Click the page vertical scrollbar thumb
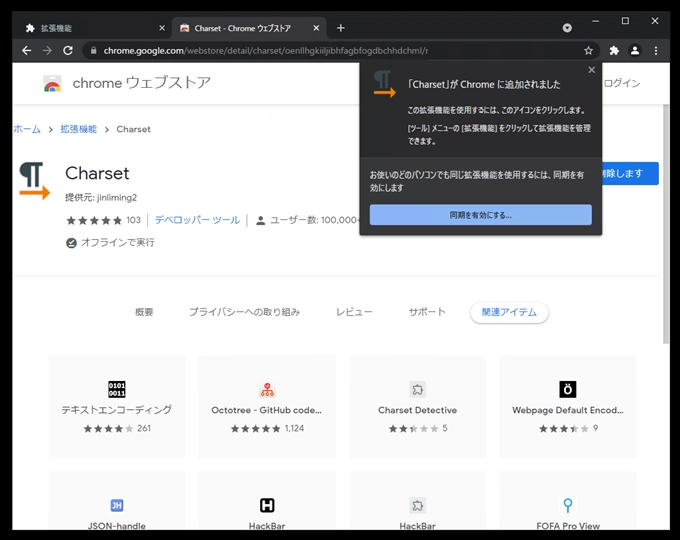 667,224
